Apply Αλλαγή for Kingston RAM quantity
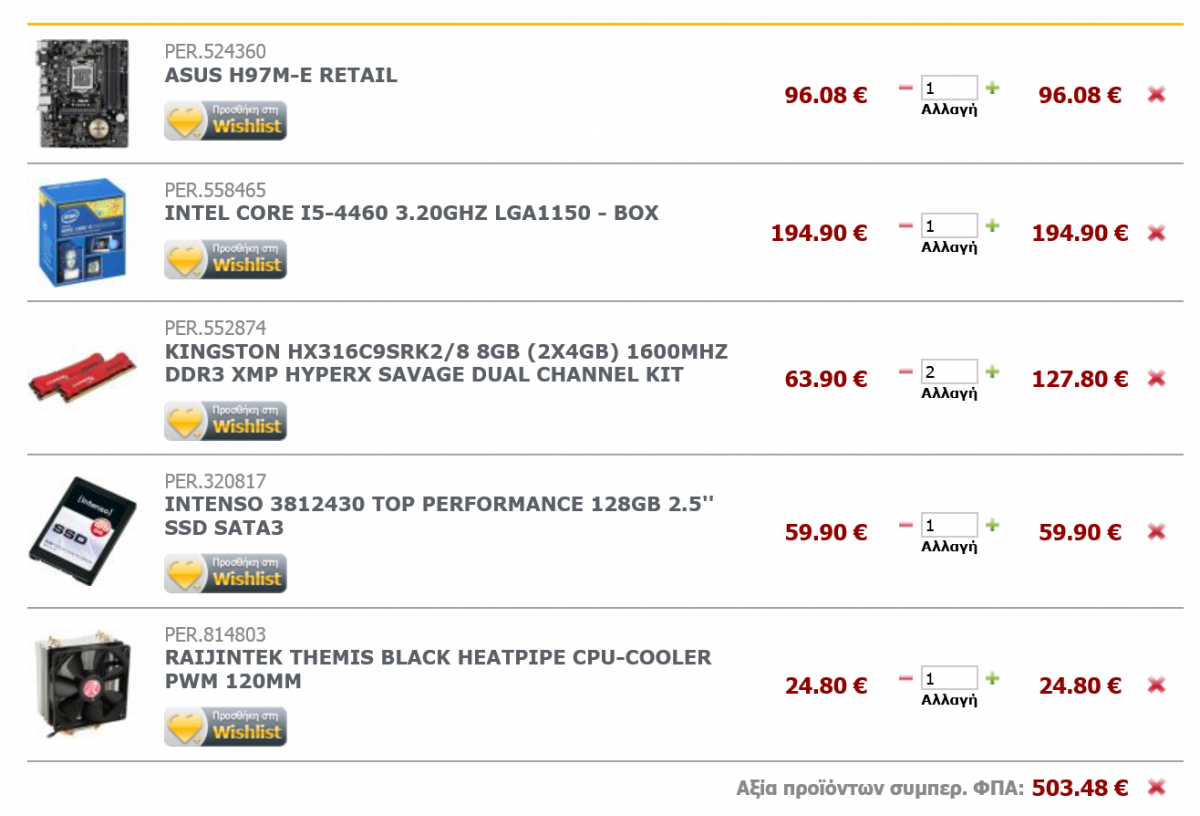Viewport: 1200px width, 816px height. tap(949, 394)
